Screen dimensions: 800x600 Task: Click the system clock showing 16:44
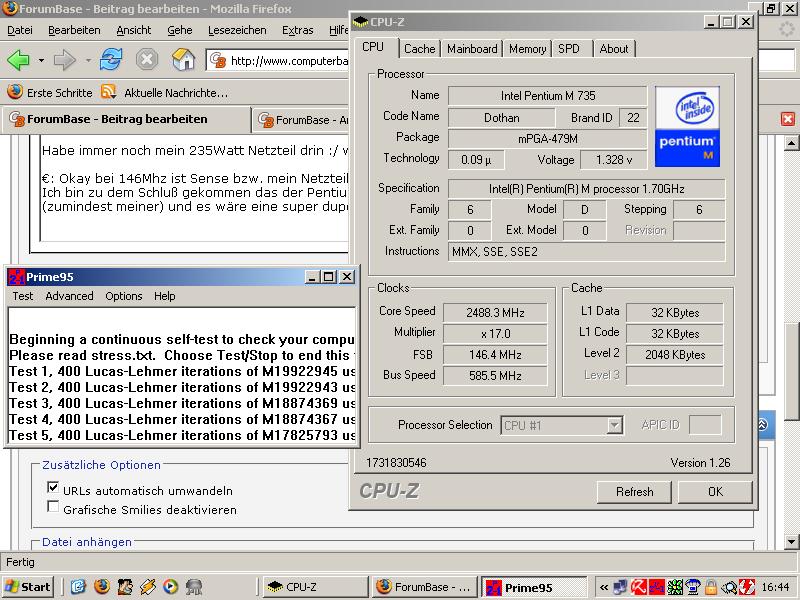(x=776, y=587)
